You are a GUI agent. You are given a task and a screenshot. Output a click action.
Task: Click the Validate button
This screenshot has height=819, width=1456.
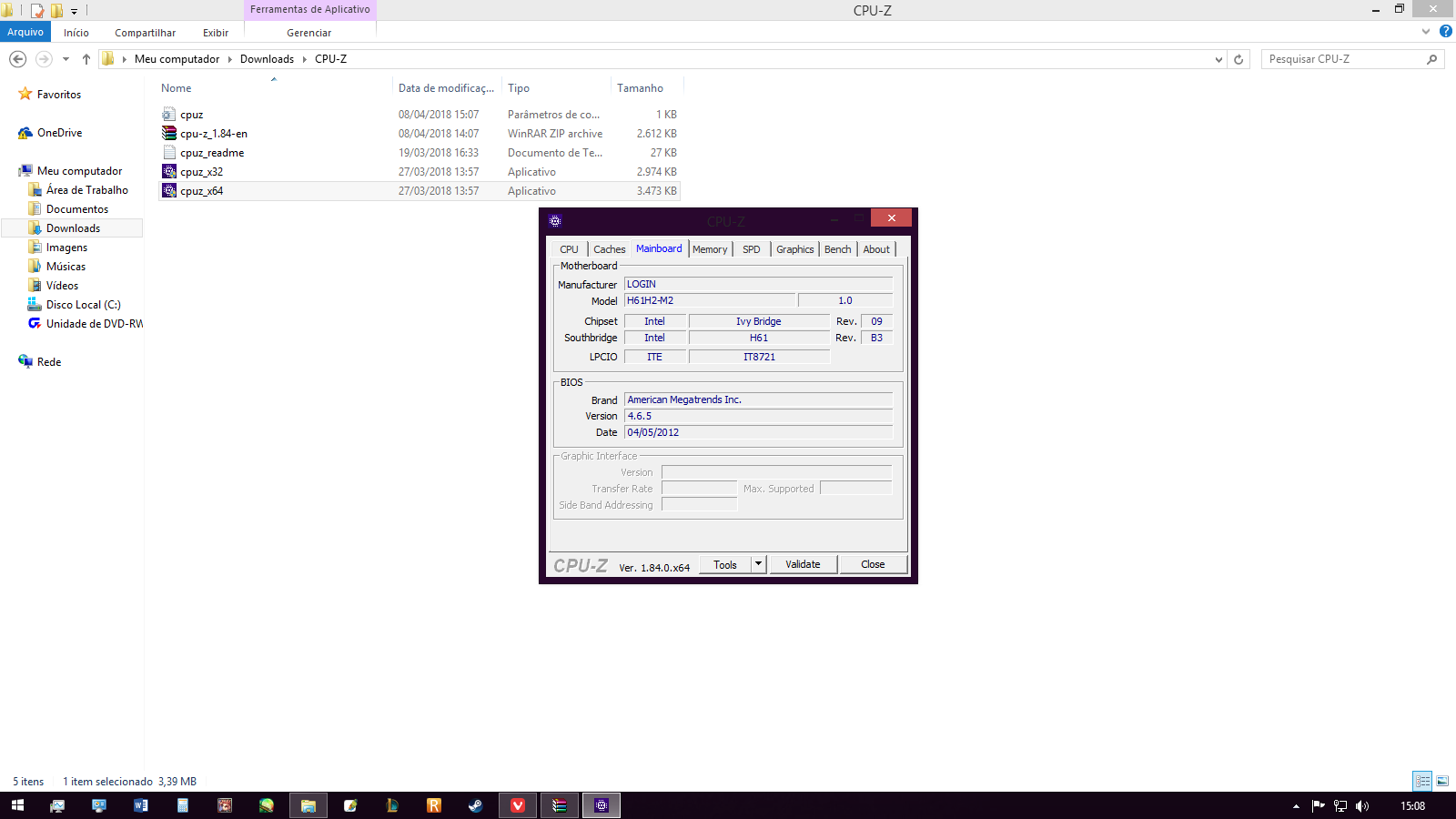coord(803,564)
